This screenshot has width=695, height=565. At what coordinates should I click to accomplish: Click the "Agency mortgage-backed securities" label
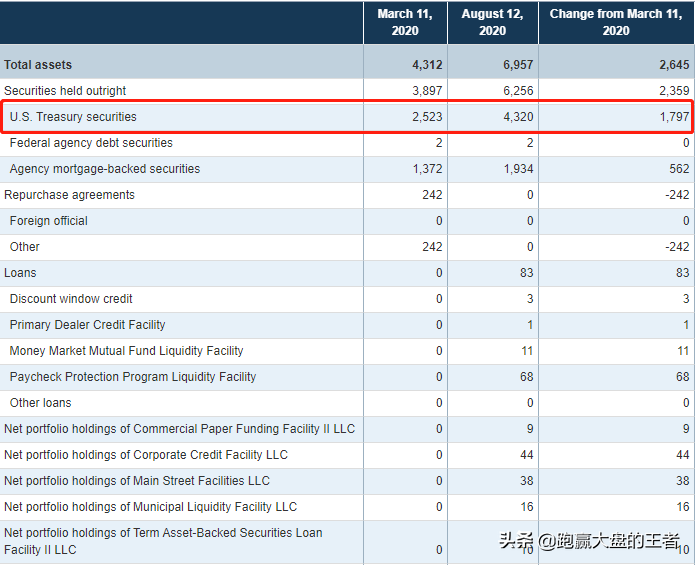pos(105,169)
